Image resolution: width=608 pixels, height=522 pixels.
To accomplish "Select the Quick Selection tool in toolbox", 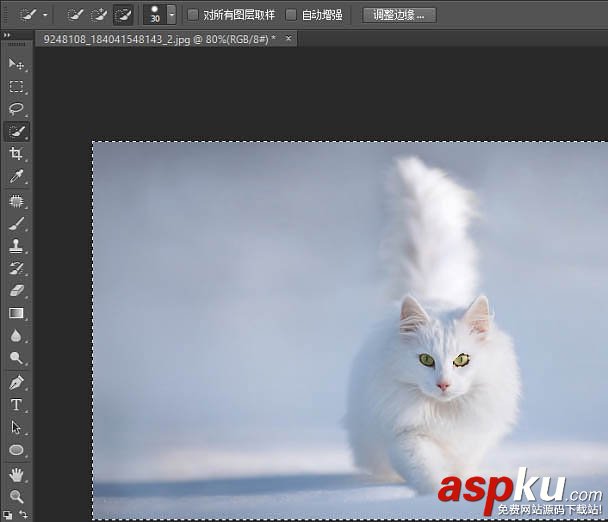I will [x=16, y=131].
